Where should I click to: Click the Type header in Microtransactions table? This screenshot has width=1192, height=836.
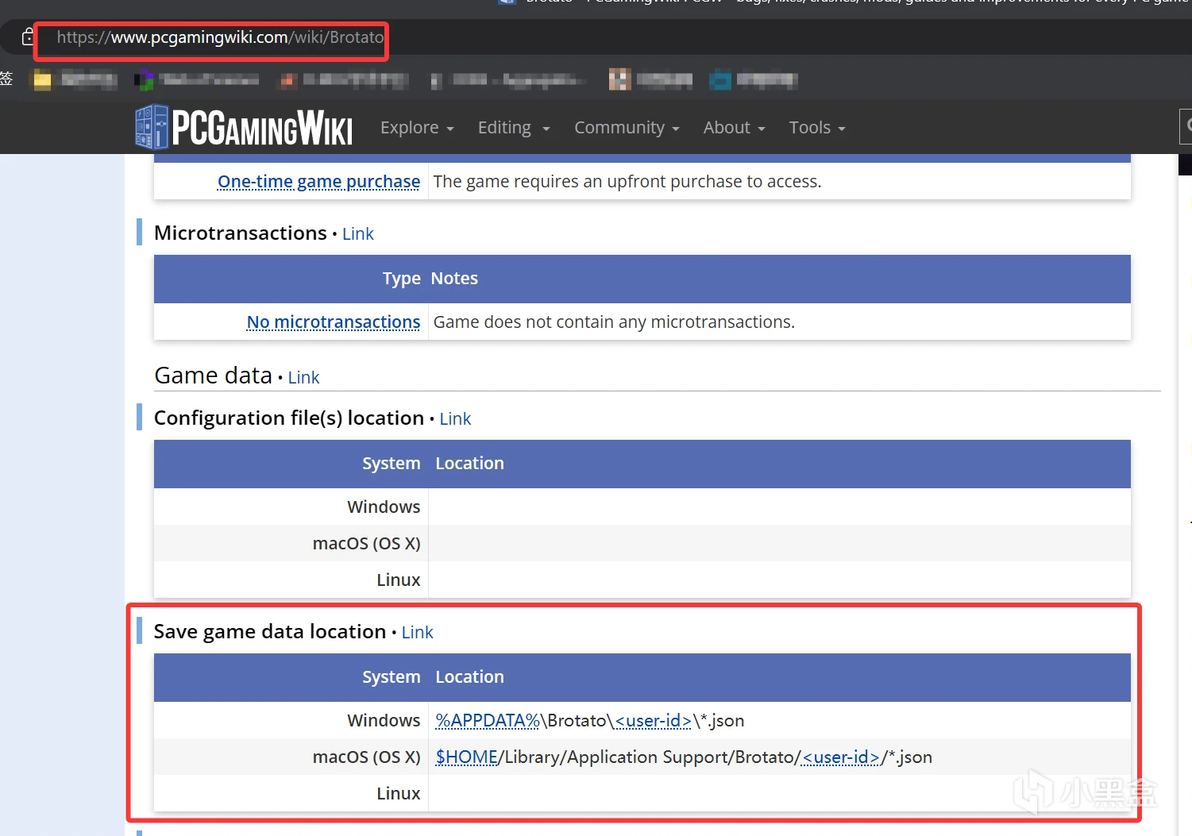tap(401, 279)
